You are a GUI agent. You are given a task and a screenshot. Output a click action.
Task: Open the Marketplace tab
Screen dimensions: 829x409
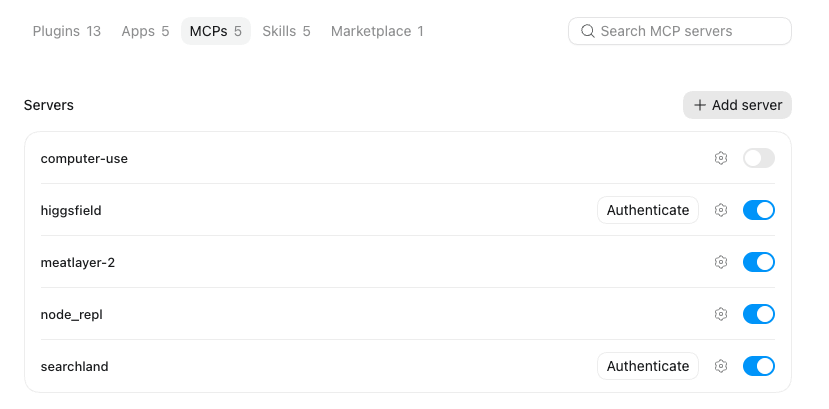(x=377, y=31)
